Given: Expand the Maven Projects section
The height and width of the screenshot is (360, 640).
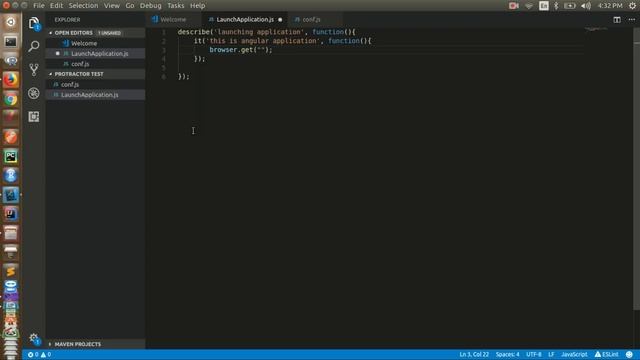Looking at the screenshot, I should [x=78, y=344].
